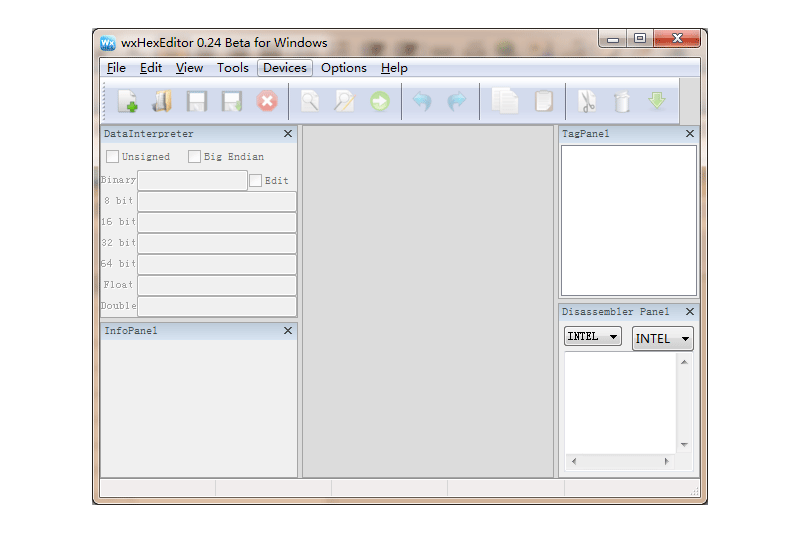800x533 pixels.
Task: Click the 16 bit value field
Action: [x=217, y=222]
